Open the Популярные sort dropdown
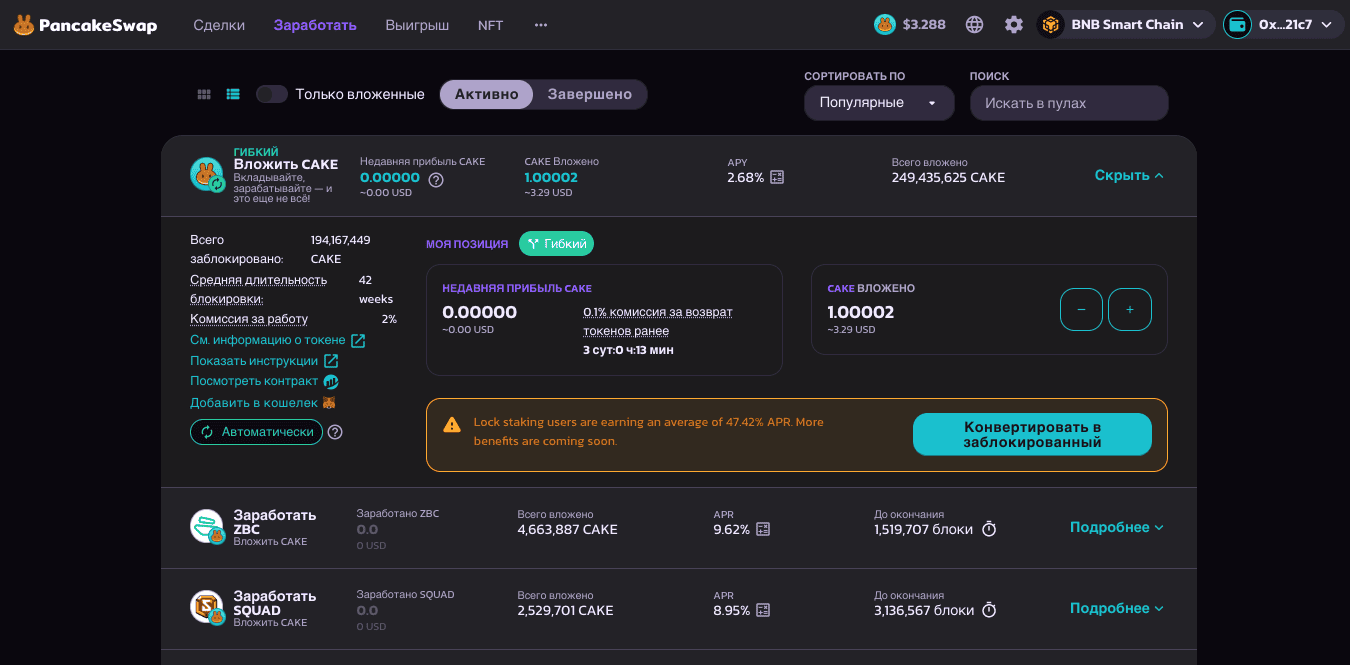This screenshot has height=665, width=1350. tap(879, 103)
